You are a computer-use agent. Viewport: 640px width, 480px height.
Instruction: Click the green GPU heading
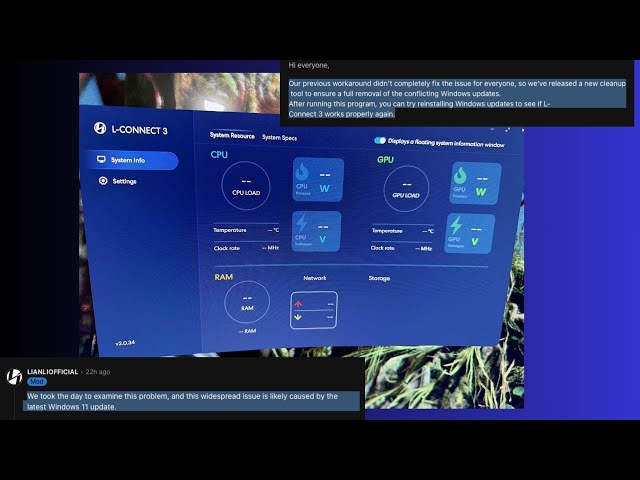pos(385,160)
